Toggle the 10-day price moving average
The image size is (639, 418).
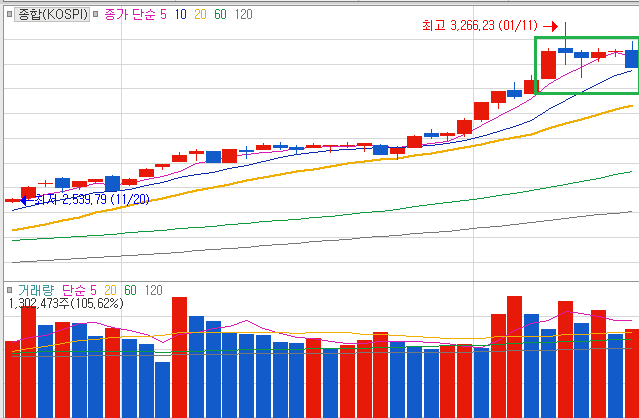[x=182, y=16]
